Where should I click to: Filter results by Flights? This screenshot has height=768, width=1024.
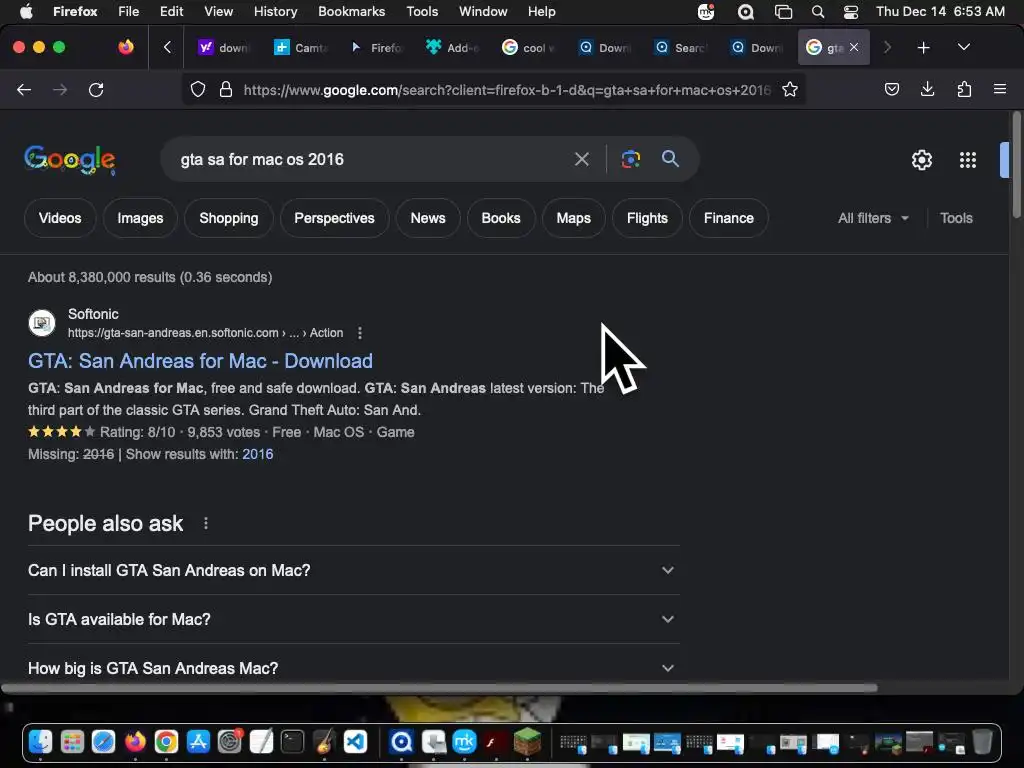coord(647,218)
